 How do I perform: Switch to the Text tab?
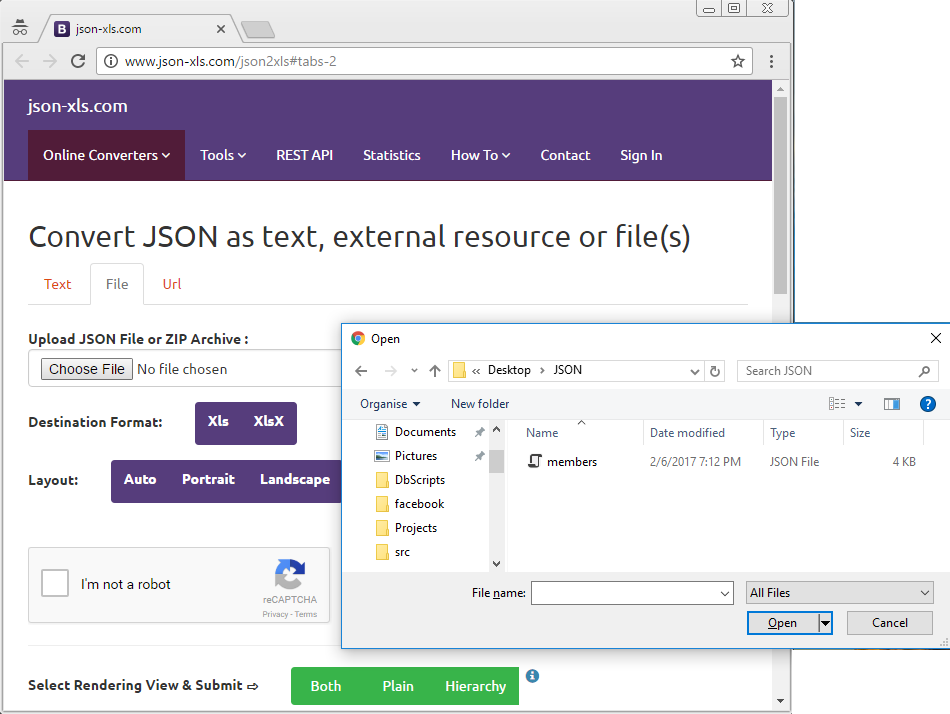[58, 284]
